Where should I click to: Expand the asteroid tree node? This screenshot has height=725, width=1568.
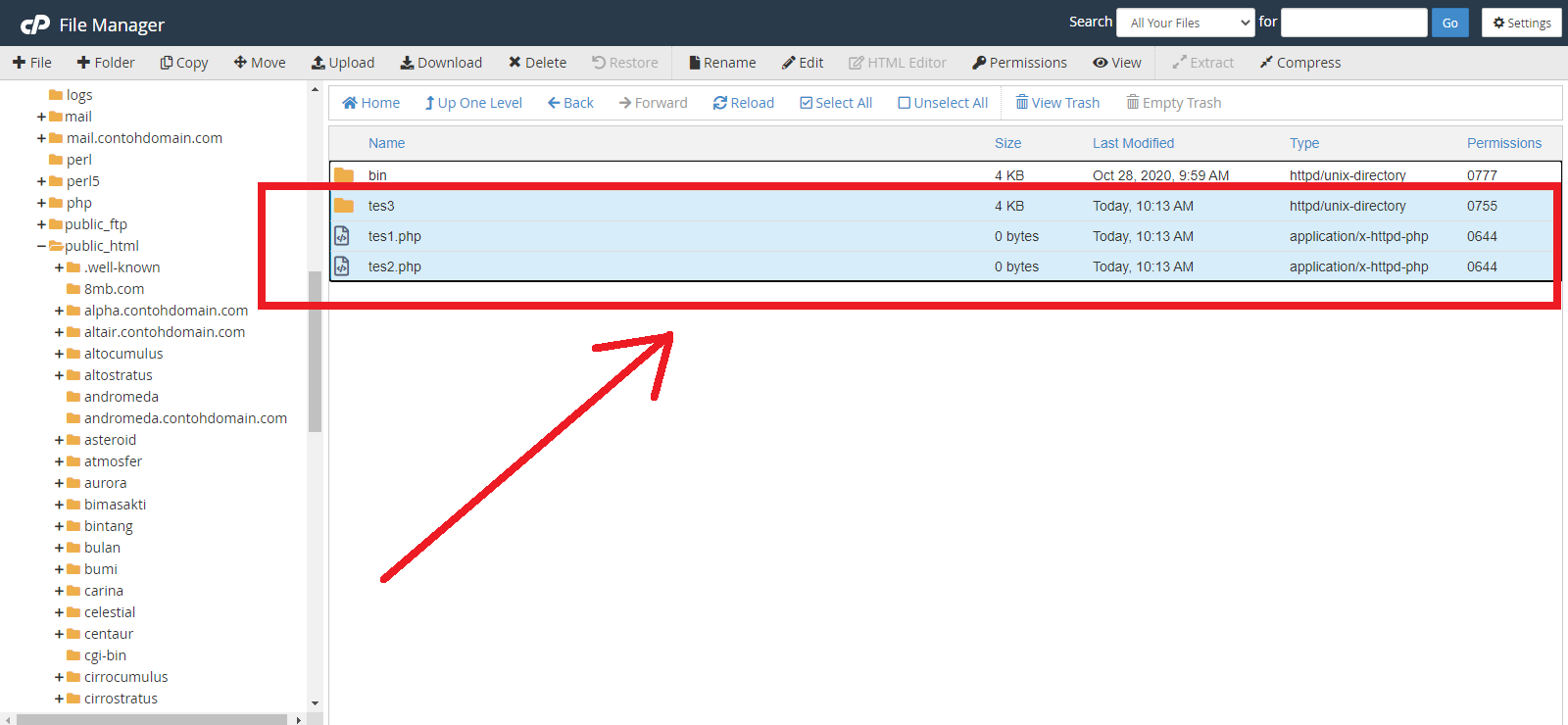click(x=59, y=440)
